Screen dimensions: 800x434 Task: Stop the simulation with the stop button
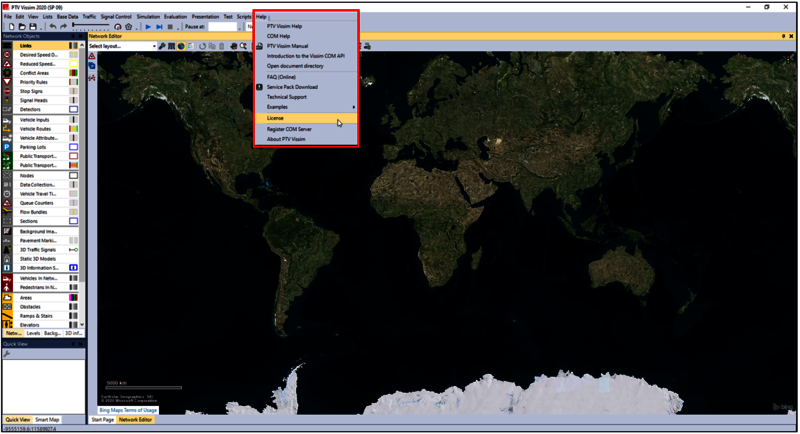171,27
